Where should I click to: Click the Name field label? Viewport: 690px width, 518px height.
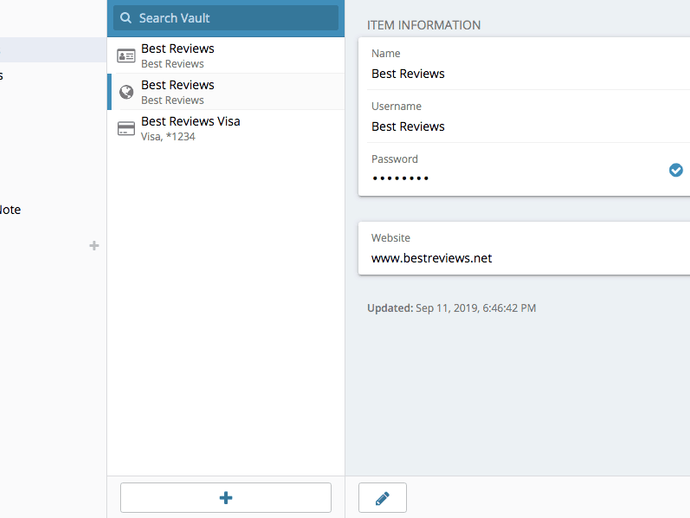pos(385,53)
